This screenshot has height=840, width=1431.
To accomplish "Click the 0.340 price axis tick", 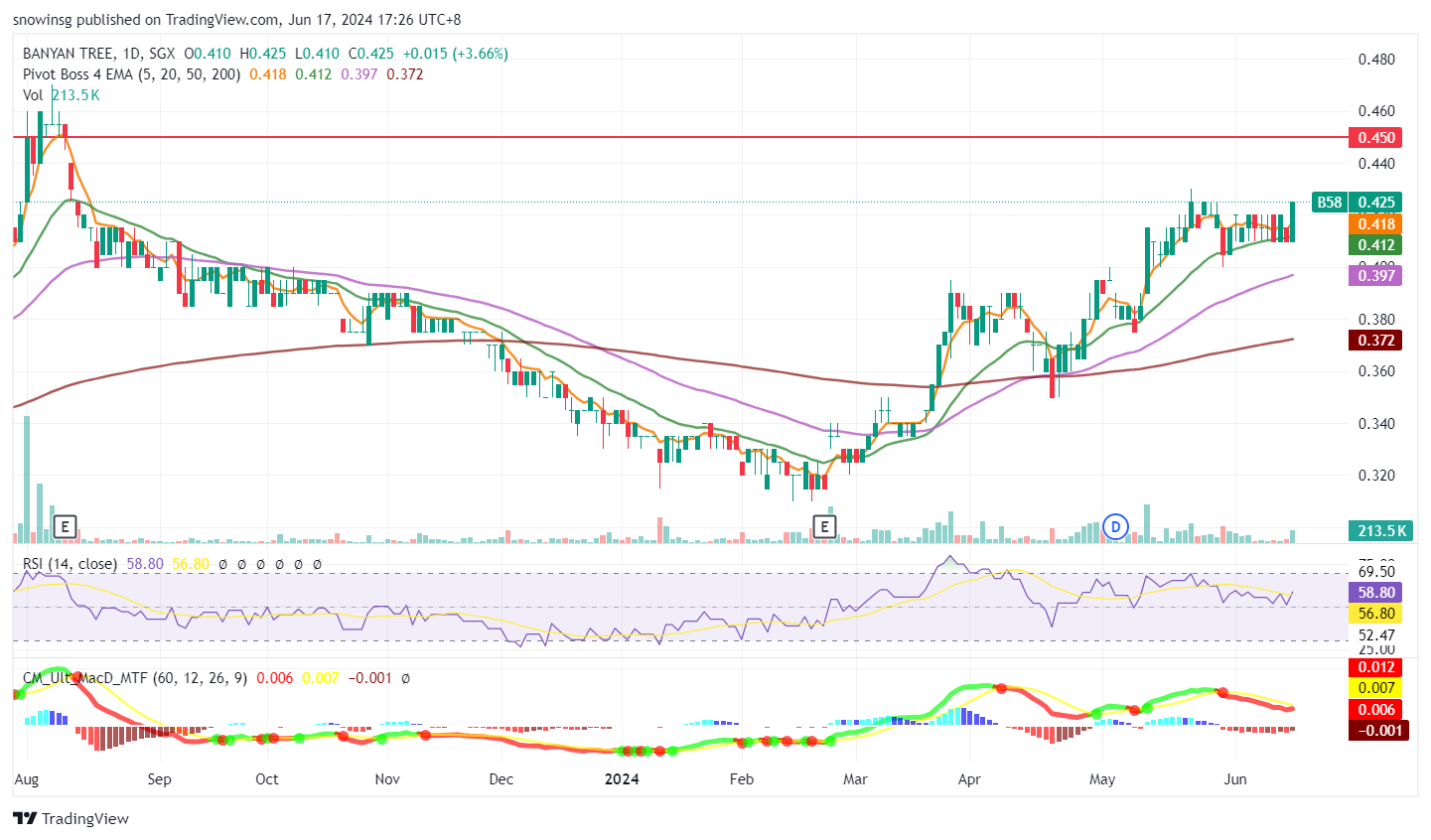I will pos(1376,424).
